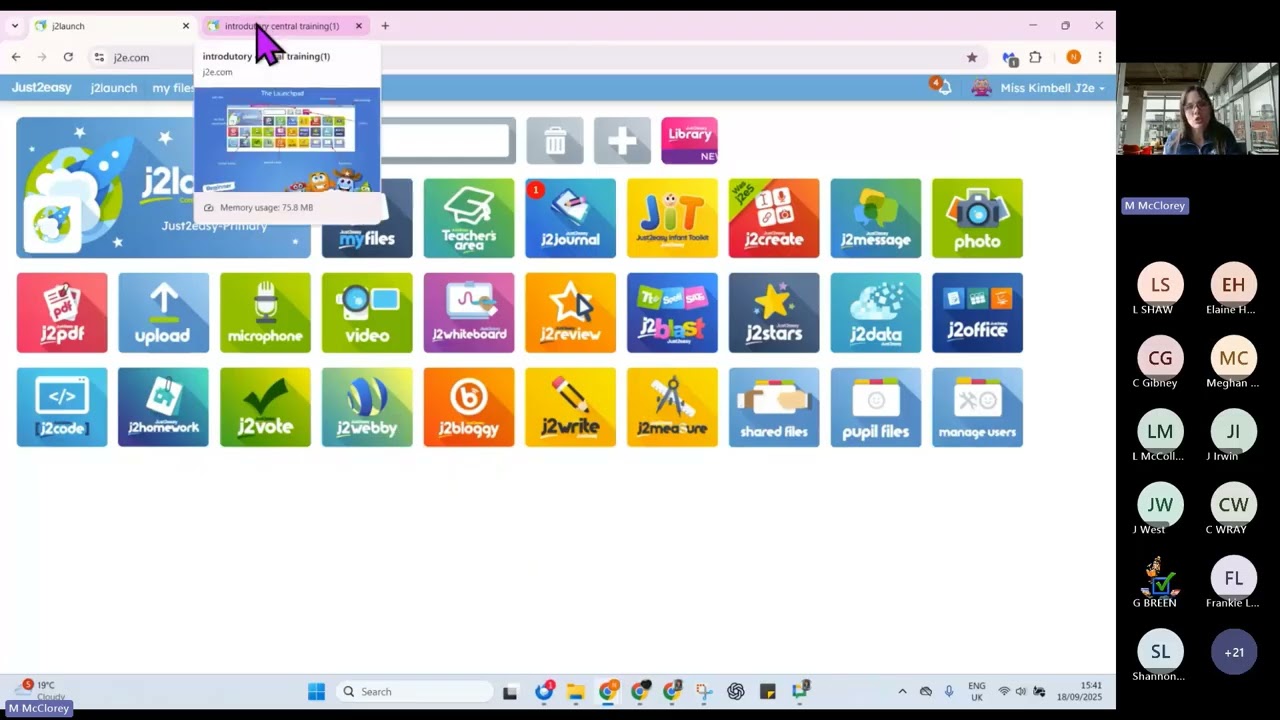
Task: Open the tab search dropdown arrow
Action: click(x=14, y=26)
